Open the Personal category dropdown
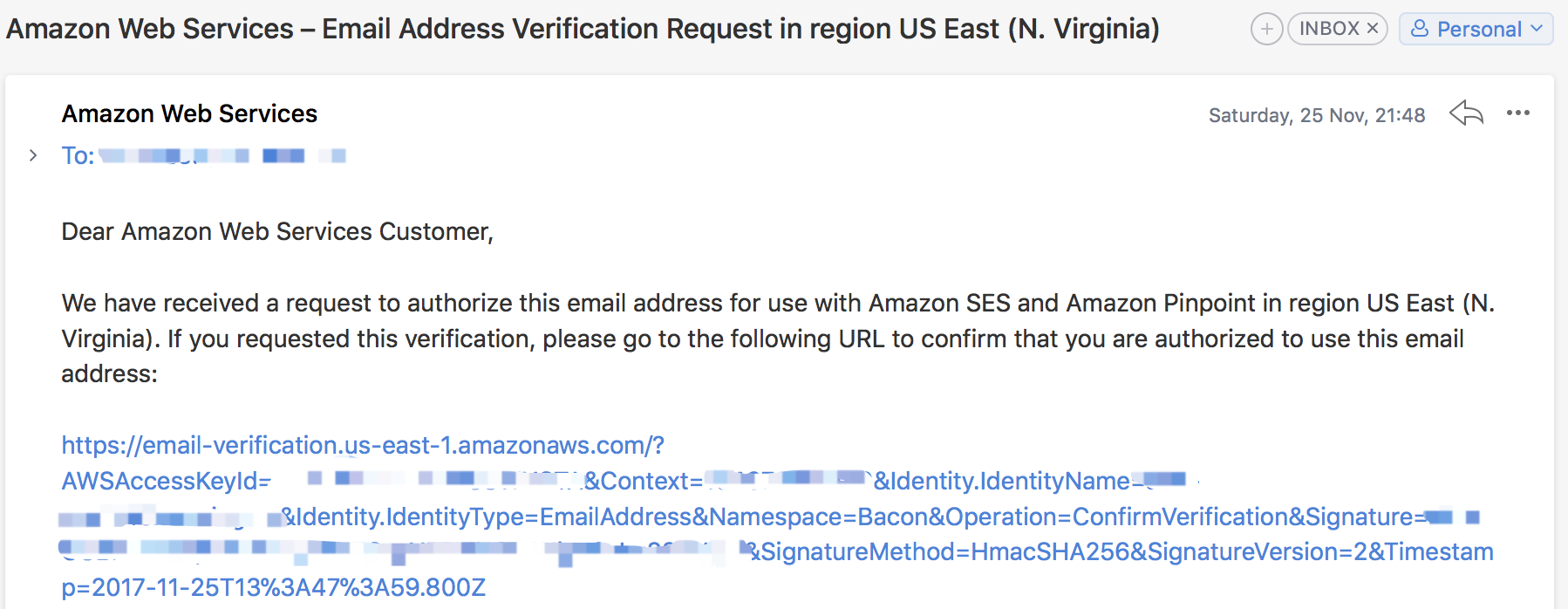1568x609 pixels. point(1476,29)
